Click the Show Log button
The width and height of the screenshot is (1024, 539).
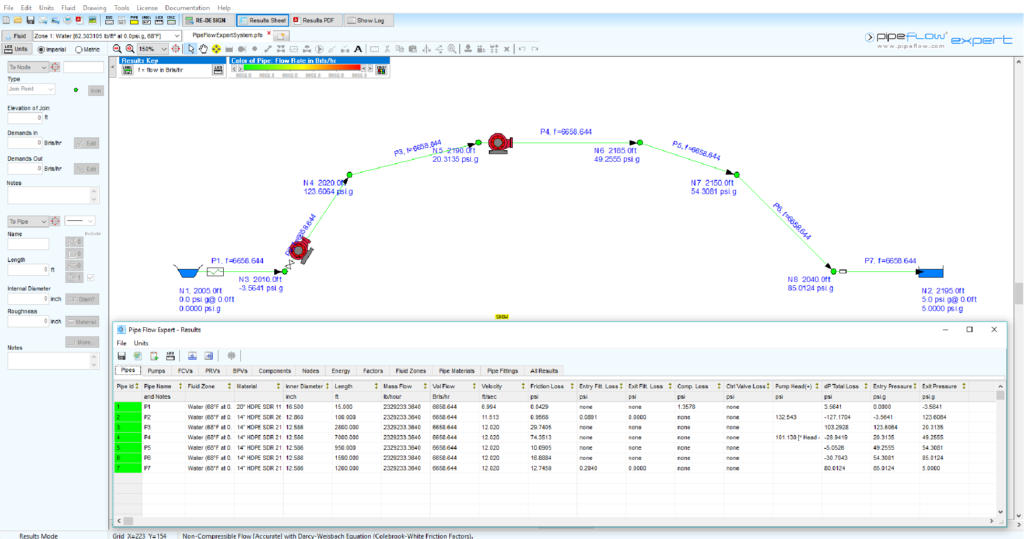click(369, 20)
